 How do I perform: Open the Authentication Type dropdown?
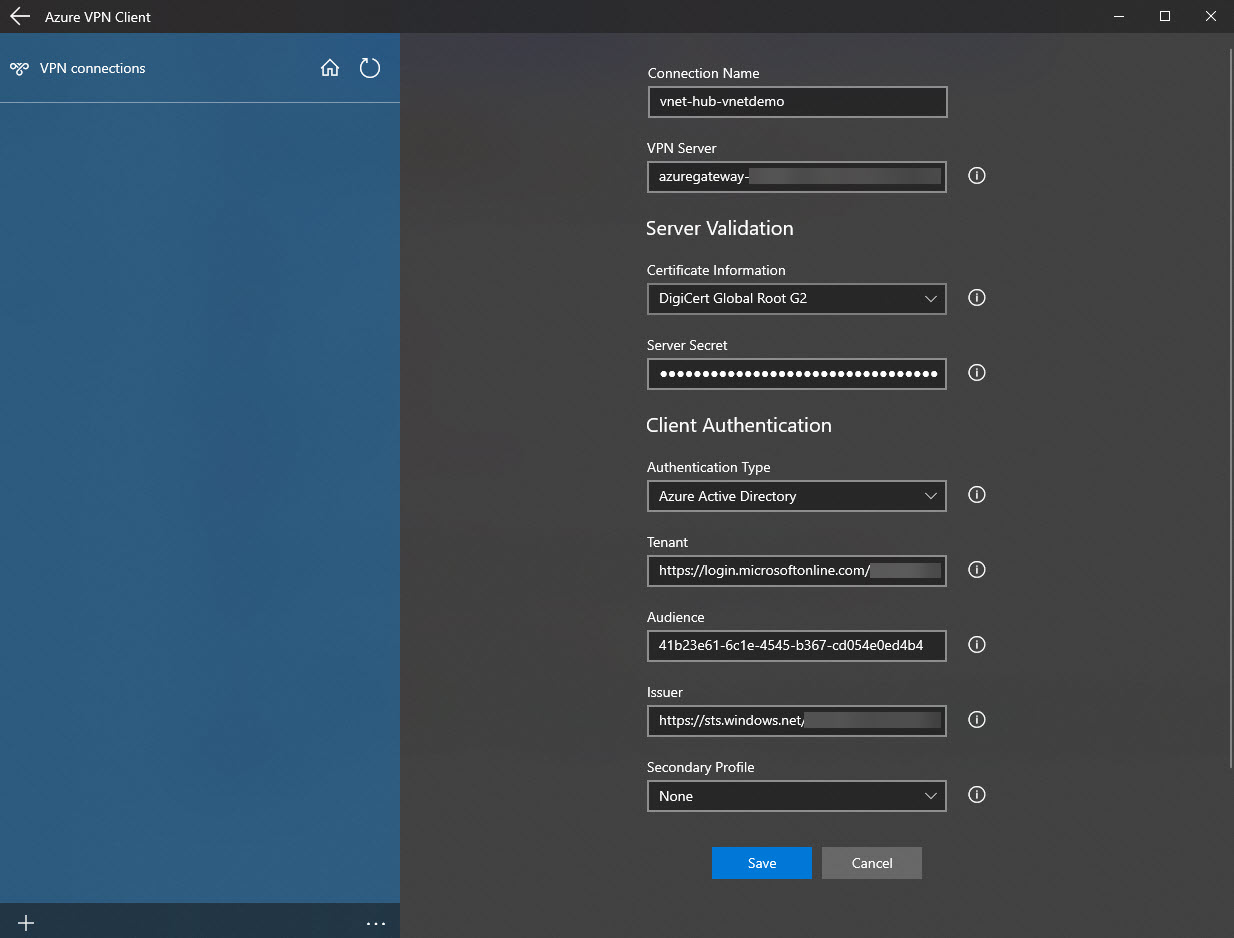pyautogui.click(x=797, y=496)
